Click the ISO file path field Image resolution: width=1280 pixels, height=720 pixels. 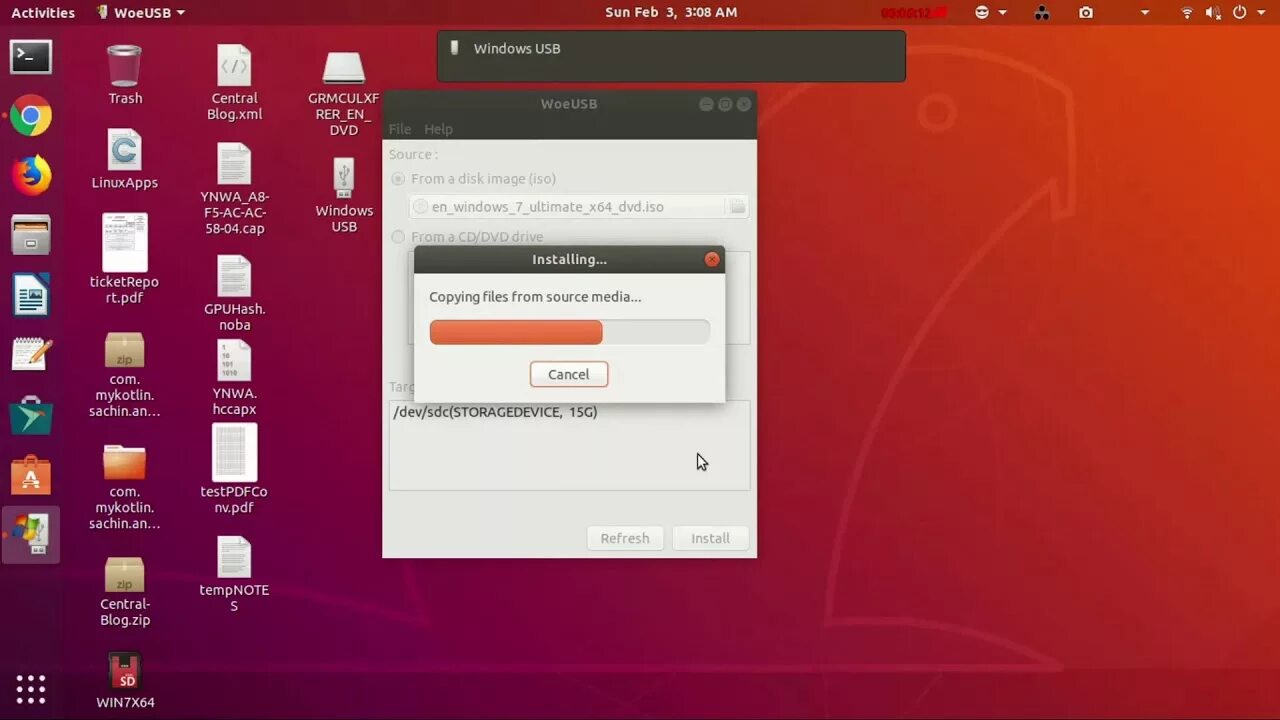(567, 207)
